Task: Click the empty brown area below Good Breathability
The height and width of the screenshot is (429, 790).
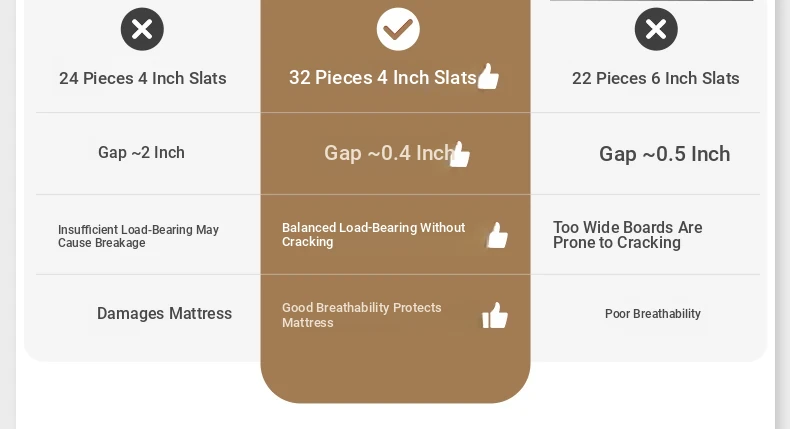Action: (x=395, y=368)
